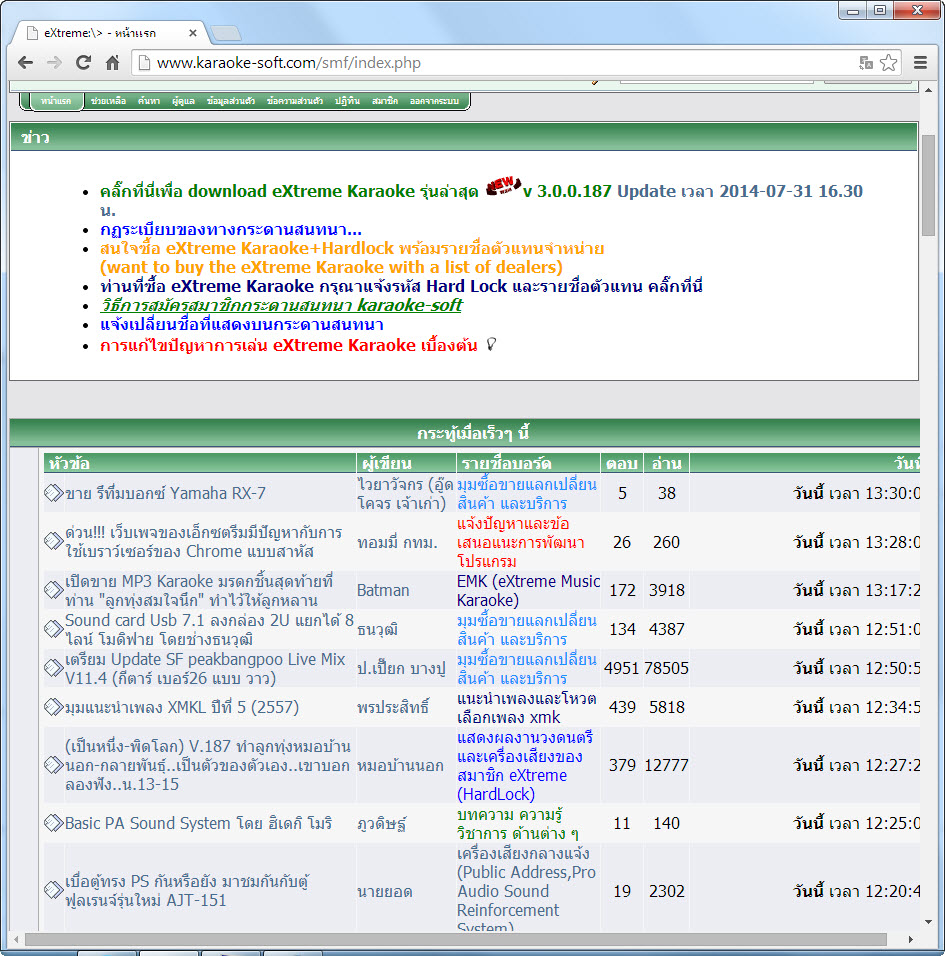The image size is (945, 956).
Task: Open a new tab next to eXtreme tab
Action: (x=226, y=33)
